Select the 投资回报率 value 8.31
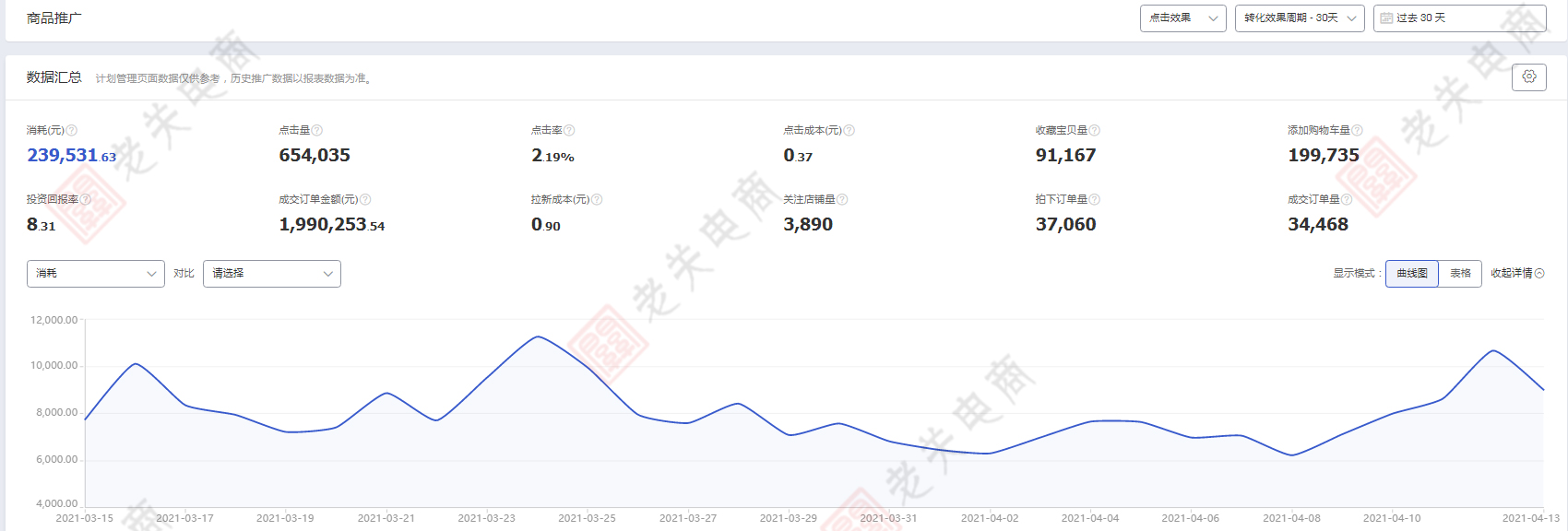The height and width of the screenshot is (531, 1568). (42, 225)
